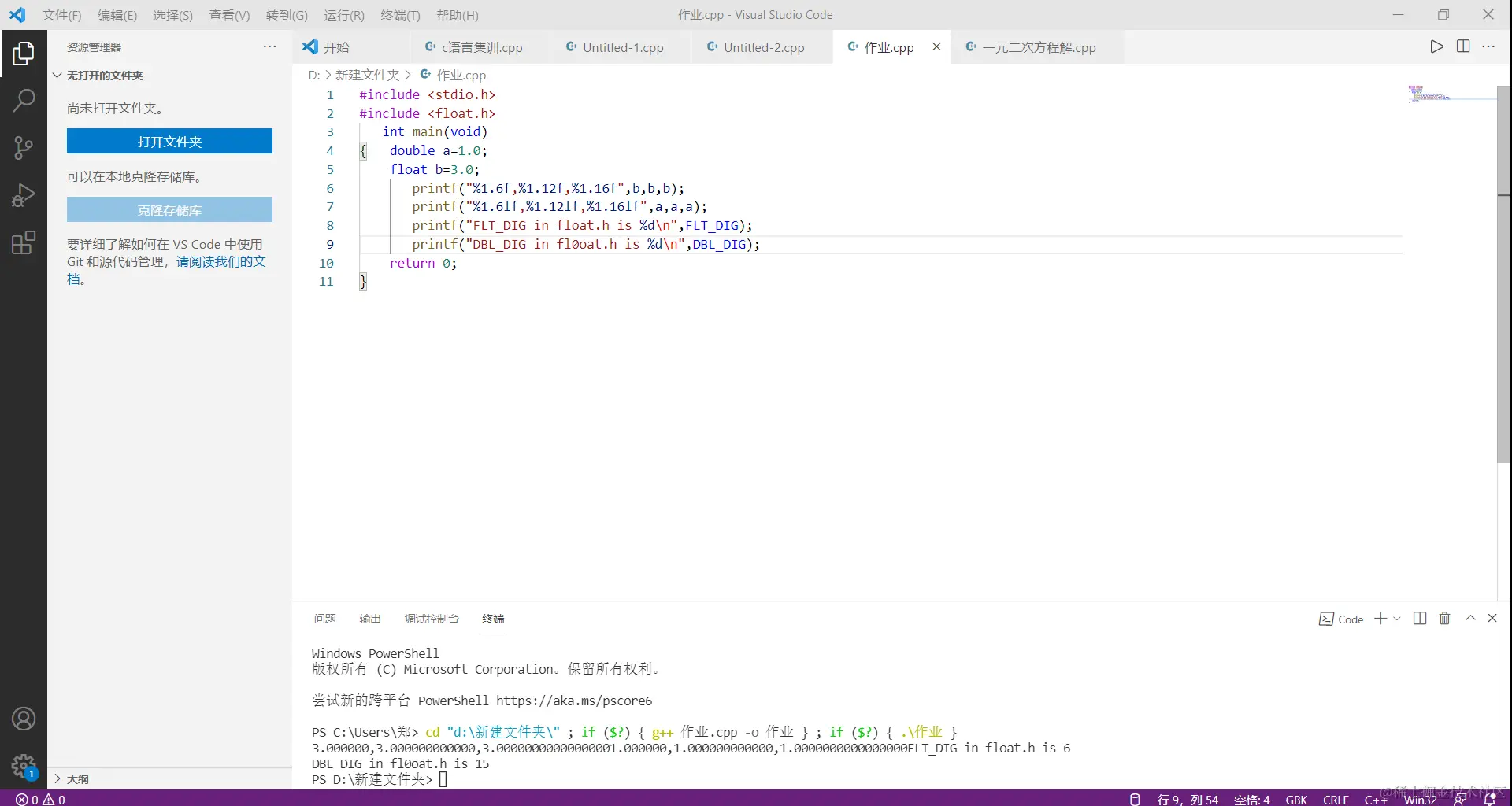Open the 编辑(E) menu
This screenshot has height=806, width=1512.
point(117,15)
